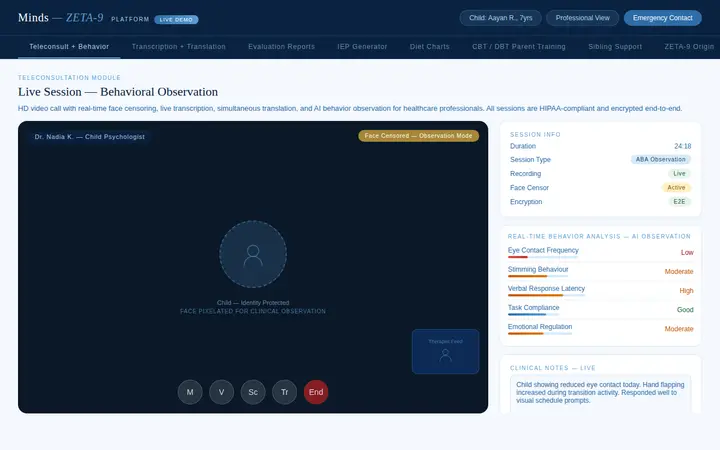Click the High verbal latency rating
The height and width of the screenshot is (450, 720).
pos(686,291)
